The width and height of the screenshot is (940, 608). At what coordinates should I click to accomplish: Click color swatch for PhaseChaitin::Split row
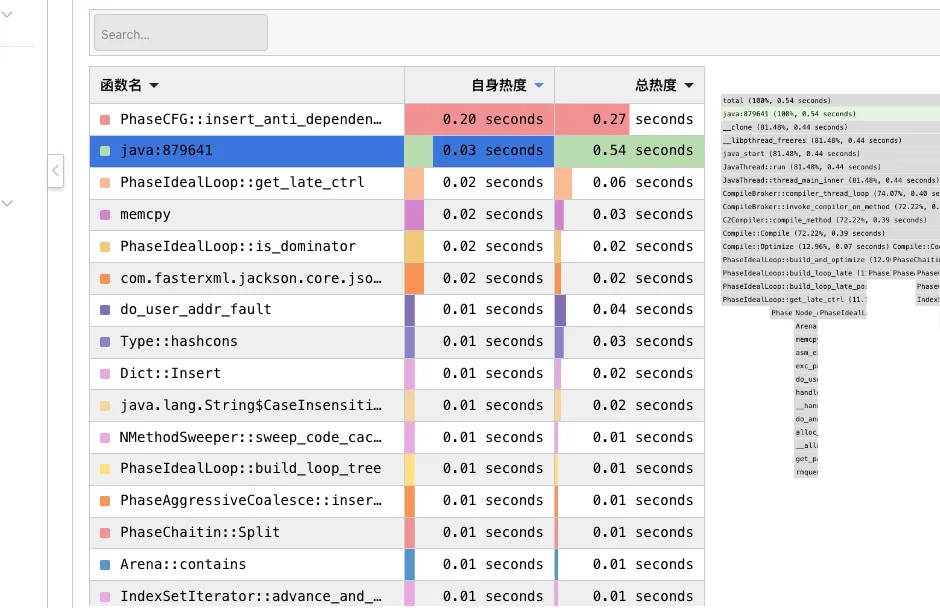105,533
